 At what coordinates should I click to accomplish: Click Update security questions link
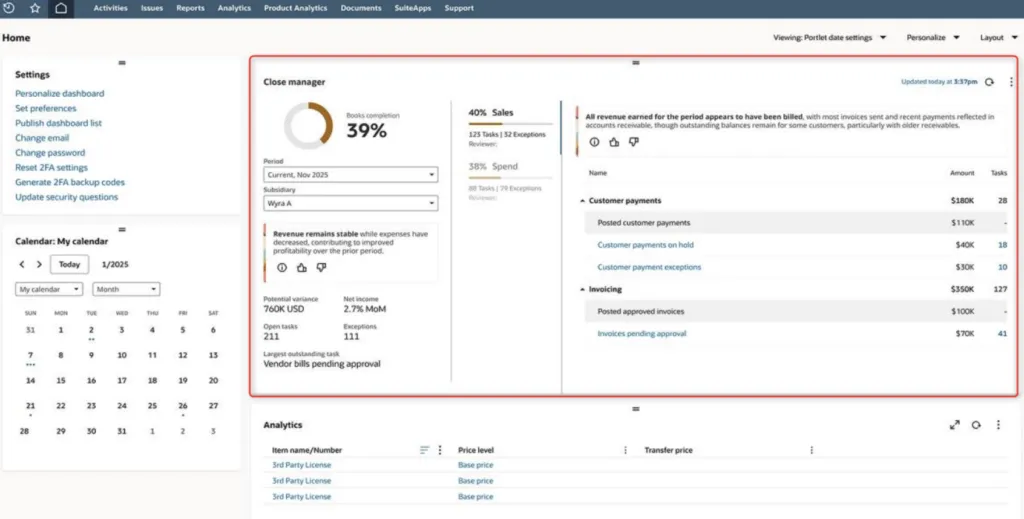coord(67,197)
